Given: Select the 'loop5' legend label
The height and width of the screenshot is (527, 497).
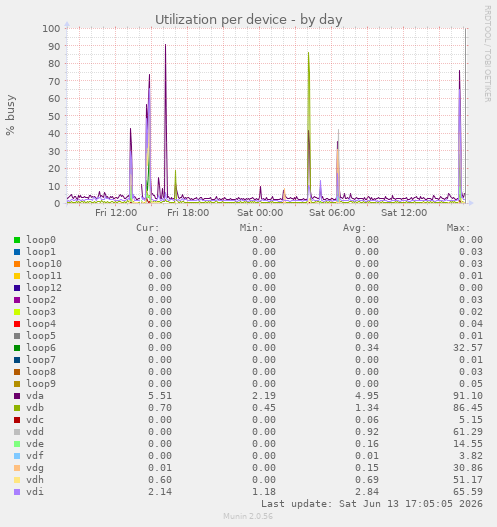Looking at the screenshot, I should 41,336.
